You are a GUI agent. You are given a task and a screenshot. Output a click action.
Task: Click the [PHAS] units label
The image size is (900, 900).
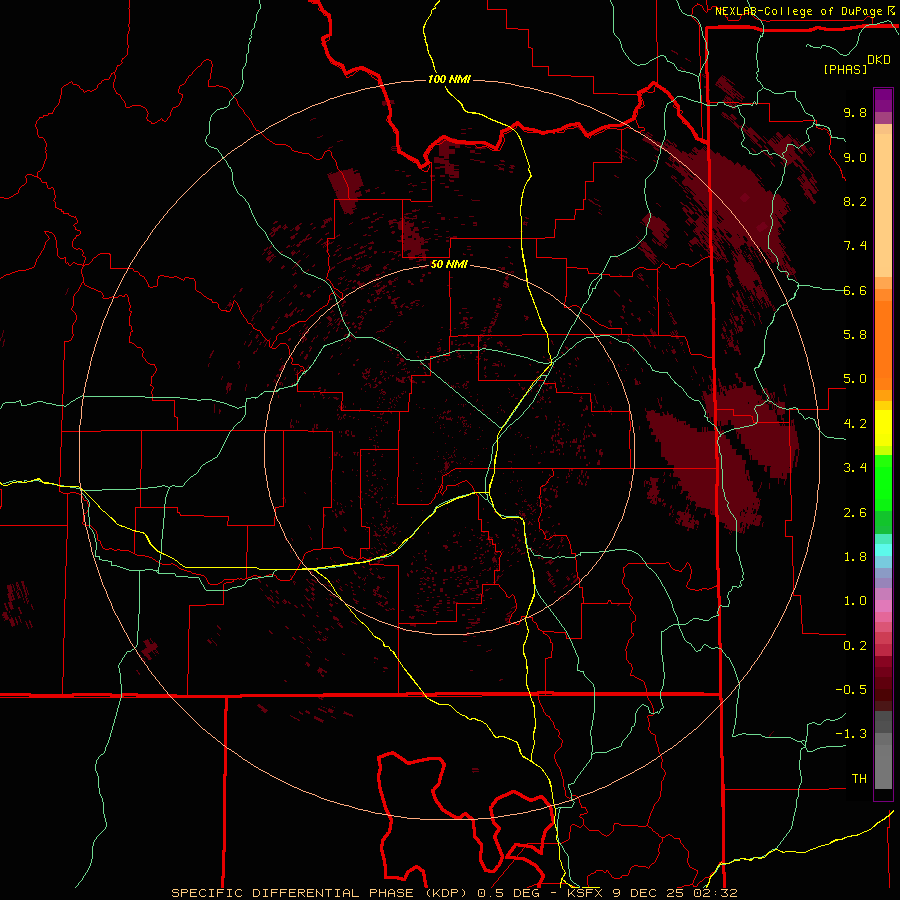(845, 69)
